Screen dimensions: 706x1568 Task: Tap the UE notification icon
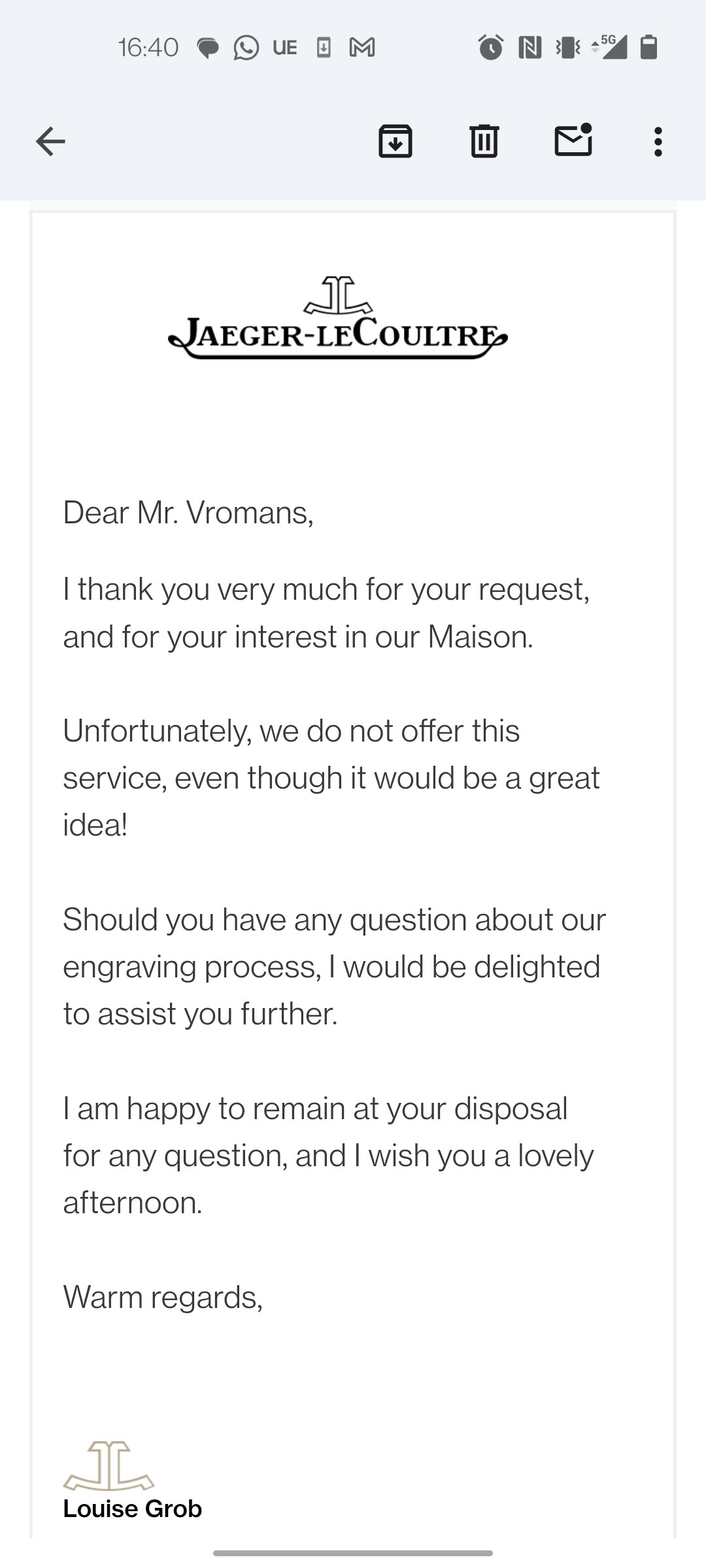[x=285, y=48]
